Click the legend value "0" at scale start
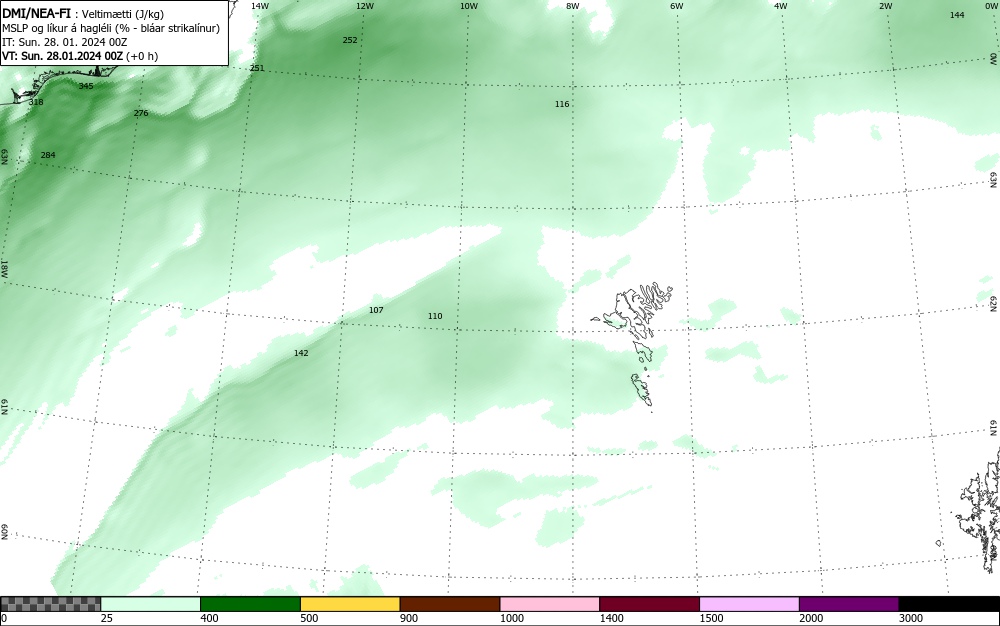This screenshot has height=626, width=1000. point(4,618)
